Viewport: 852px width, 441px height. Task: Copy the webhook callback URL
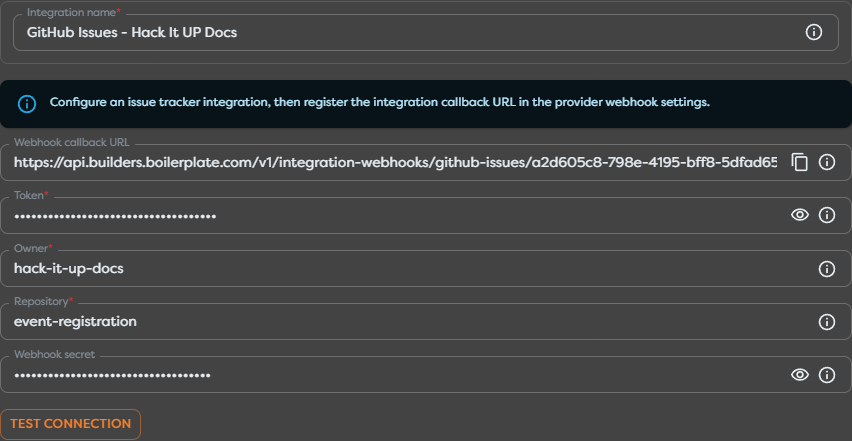click(799, 162)
